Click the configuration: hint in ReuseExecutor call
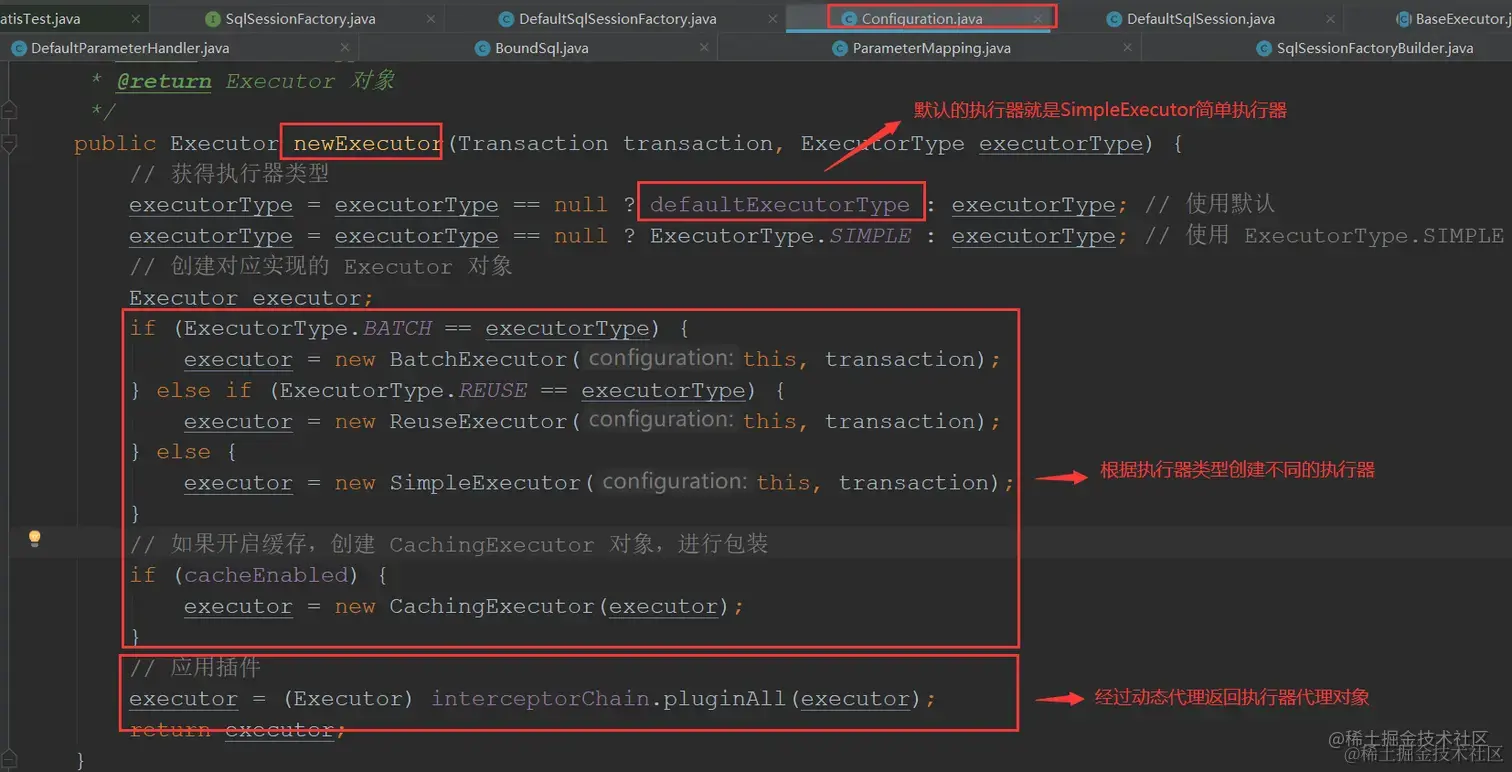Viewport: 1512px width, 772px height. [662, 420]
